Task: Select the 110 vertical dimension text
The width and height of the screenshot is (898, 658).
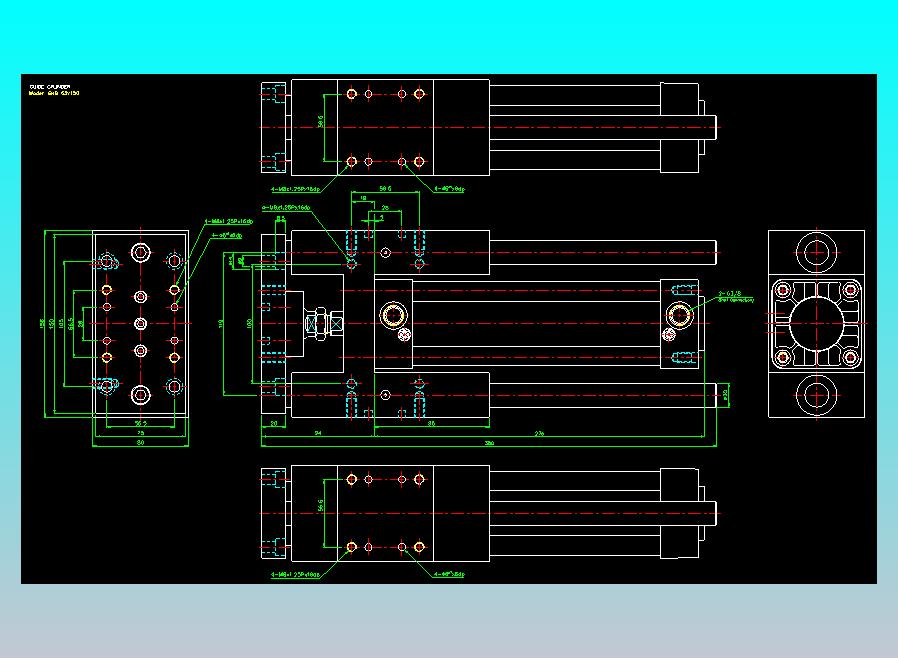Action: pos(220,324)
